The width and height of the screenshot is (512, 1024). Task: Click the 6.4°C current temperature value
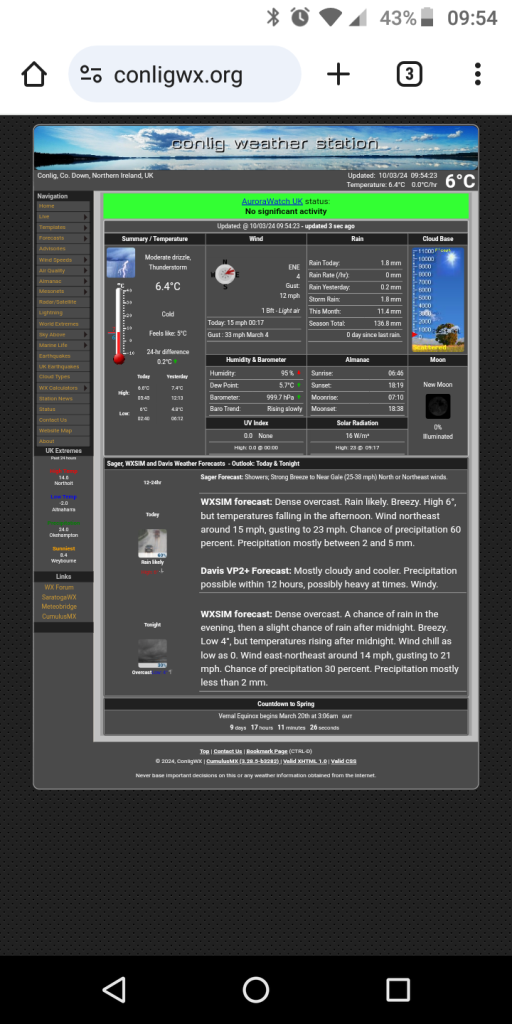pyautogui.click(x=168, y=287)
